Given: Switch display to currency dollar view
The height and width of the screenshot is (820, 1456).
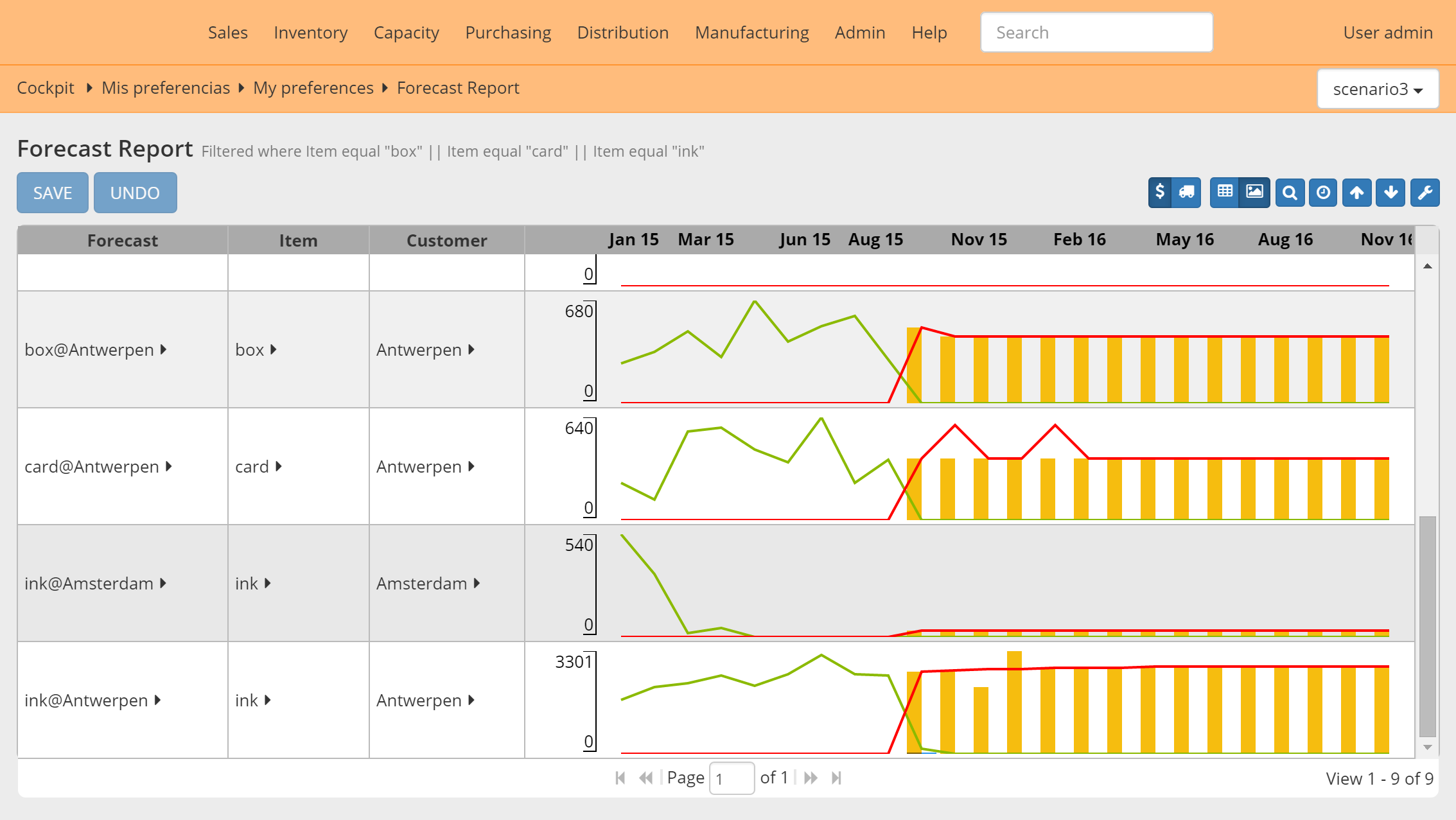Looking at the screenshot, I should [x=1160, y=192].
